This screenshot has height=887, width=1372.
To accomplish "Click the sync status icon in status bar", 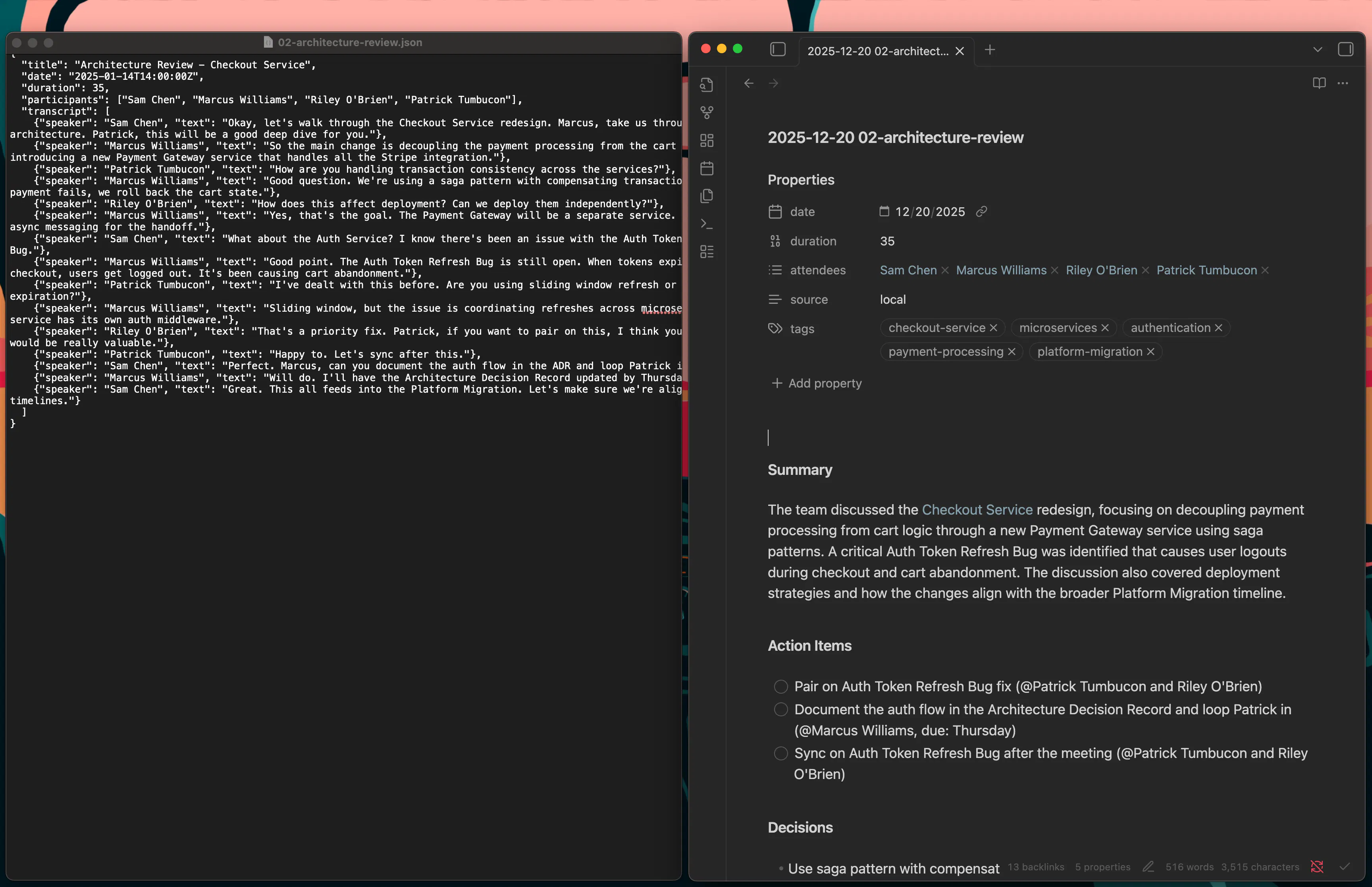I will [x=1317, y=866].
